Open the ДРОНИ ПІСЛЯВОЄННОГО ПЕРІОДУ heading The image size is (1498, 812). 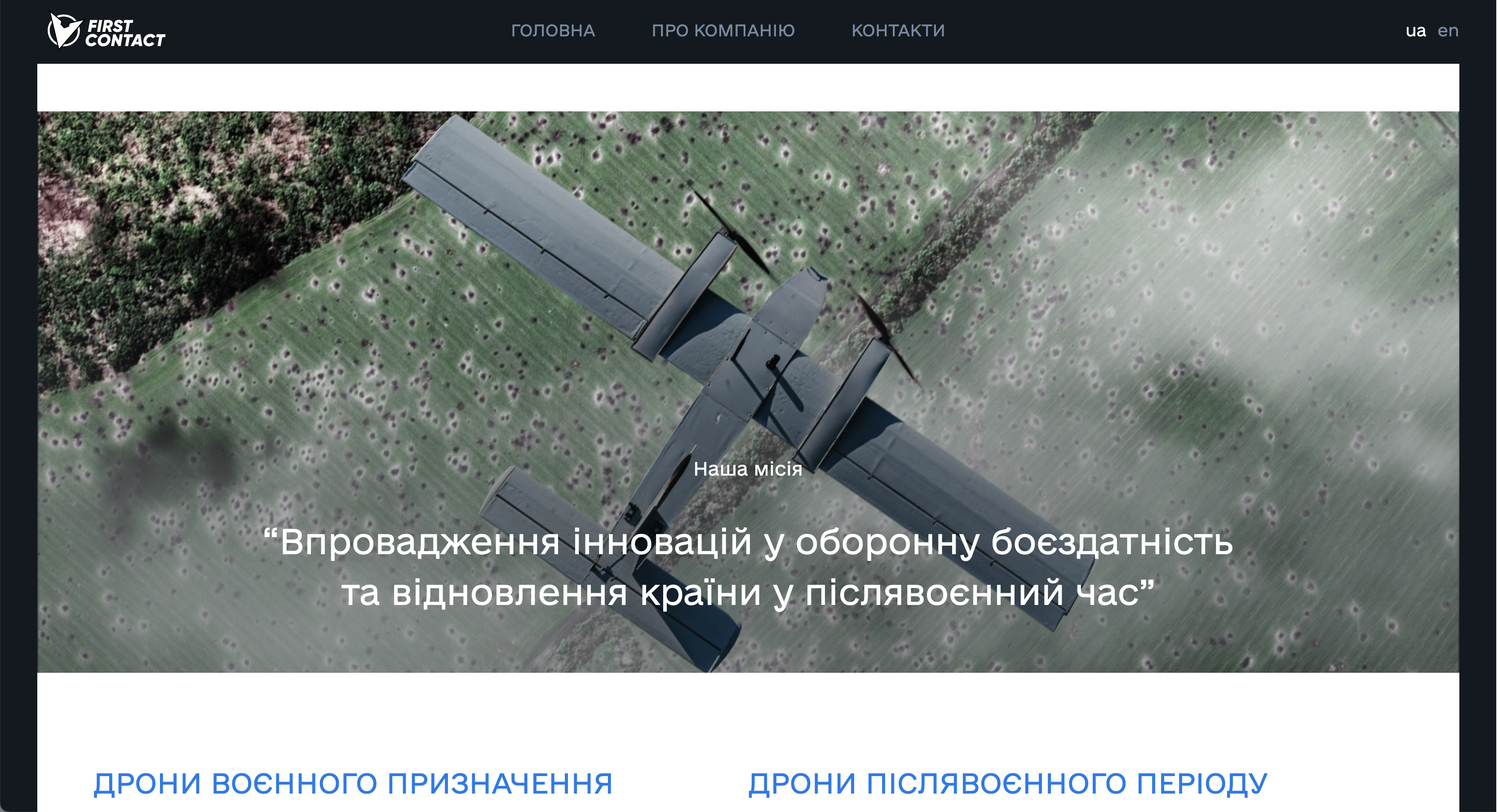[x=1007, y=784]
